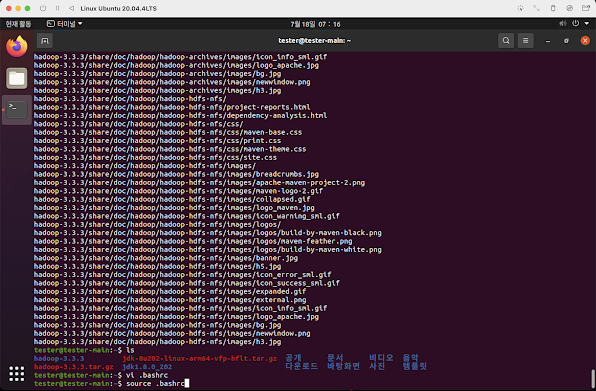
Task: Open the VM drive image icon
Action: click(569, 8)
